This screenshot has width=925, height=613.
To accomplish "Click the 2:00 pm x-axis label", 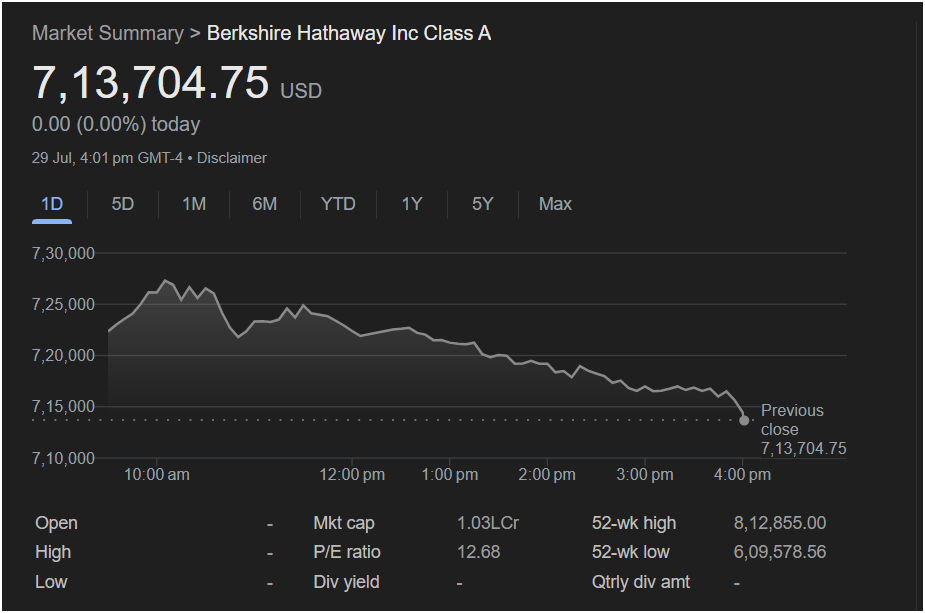I will (547, 474).
